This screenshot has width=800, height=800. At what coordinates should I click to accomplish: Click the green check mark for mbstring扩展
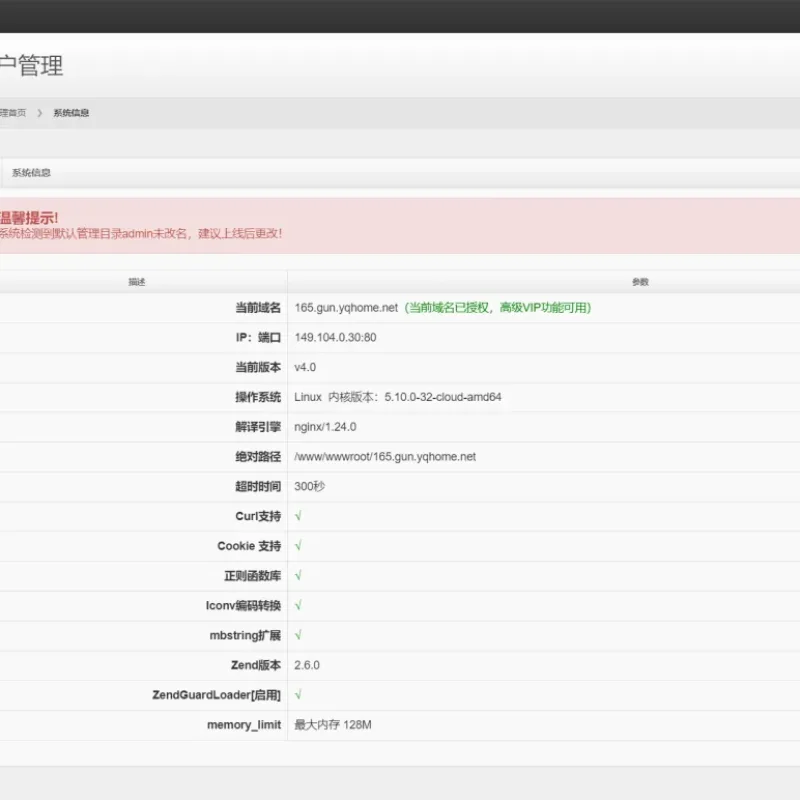click(298, 635)
